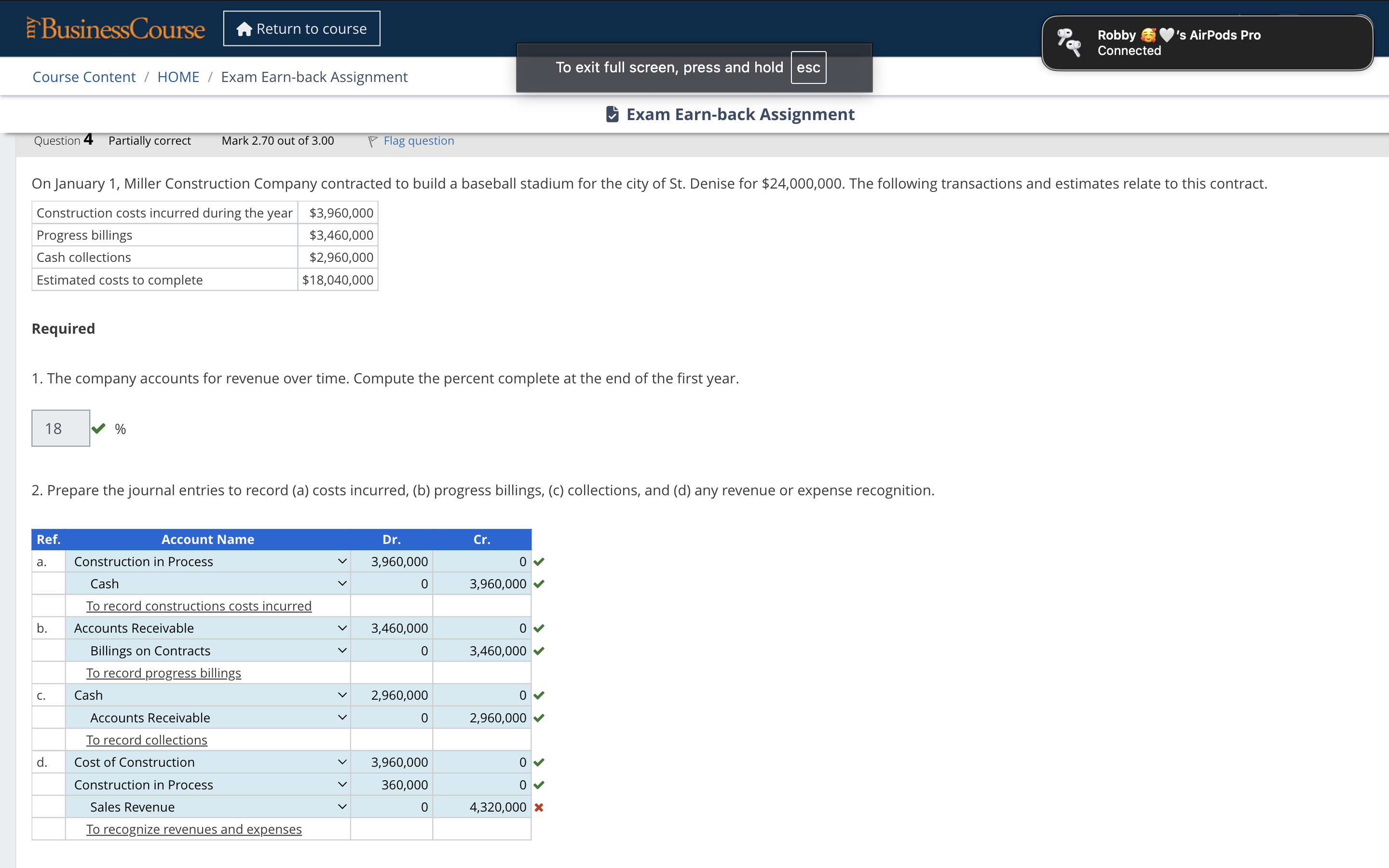Click the percent complete input field
This screenshot has width=1389, height=868.
pos(60,428)
